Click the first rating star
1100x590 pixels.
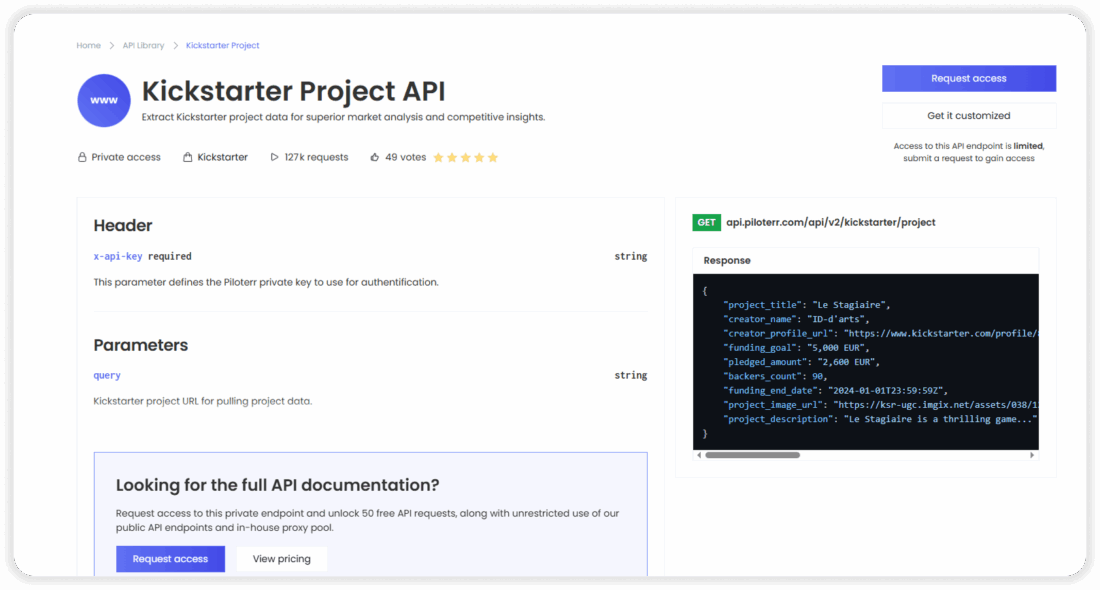point(438,157)
